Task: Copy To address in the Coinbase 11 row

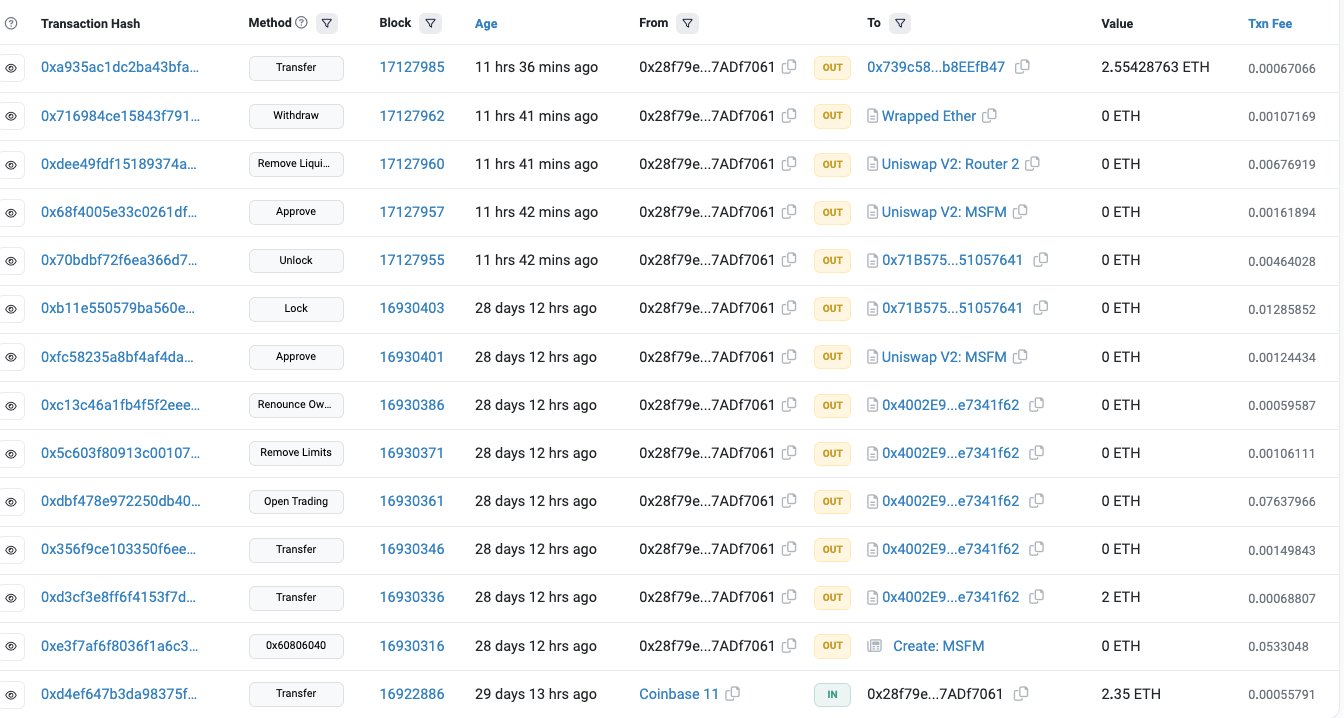Action: pyautogui.click(x=1021, y=694)
